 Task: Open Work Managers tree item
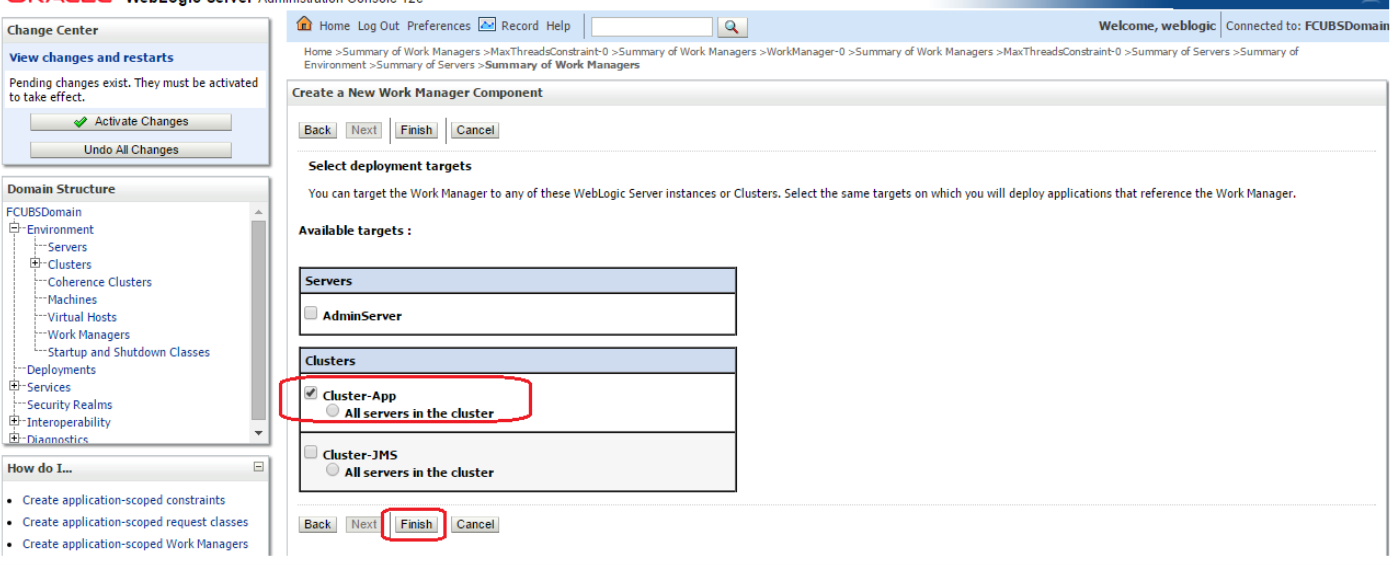89,335
